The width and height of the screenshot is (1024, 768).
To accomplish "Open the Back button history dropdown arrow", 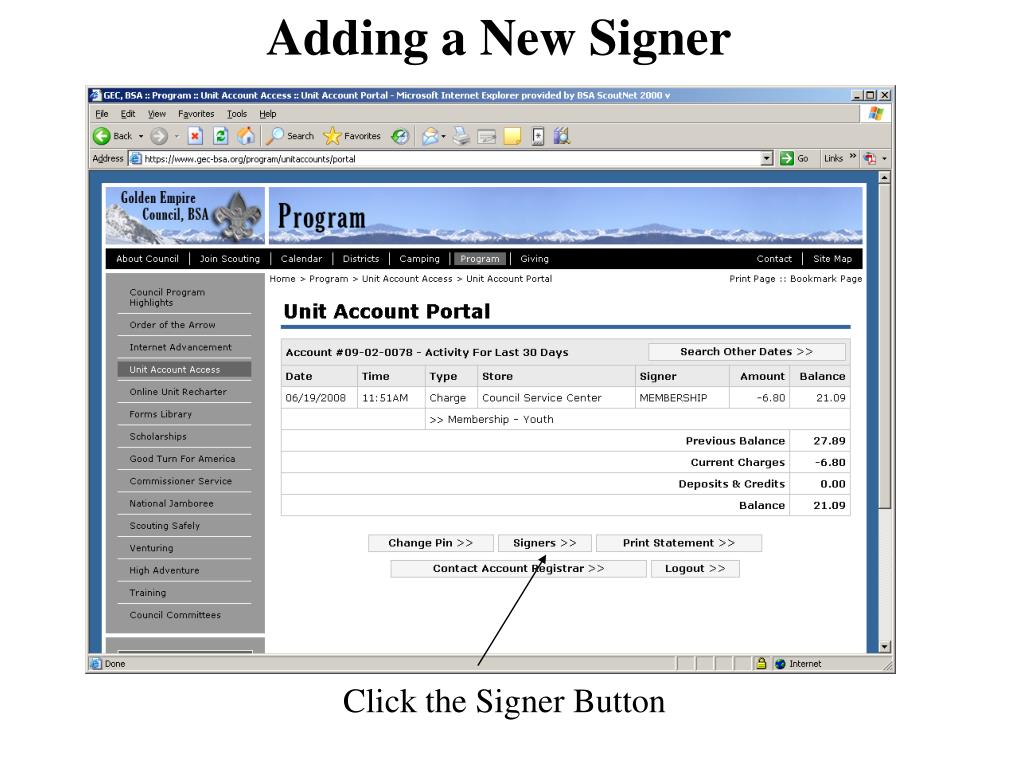I will point(140,136).
